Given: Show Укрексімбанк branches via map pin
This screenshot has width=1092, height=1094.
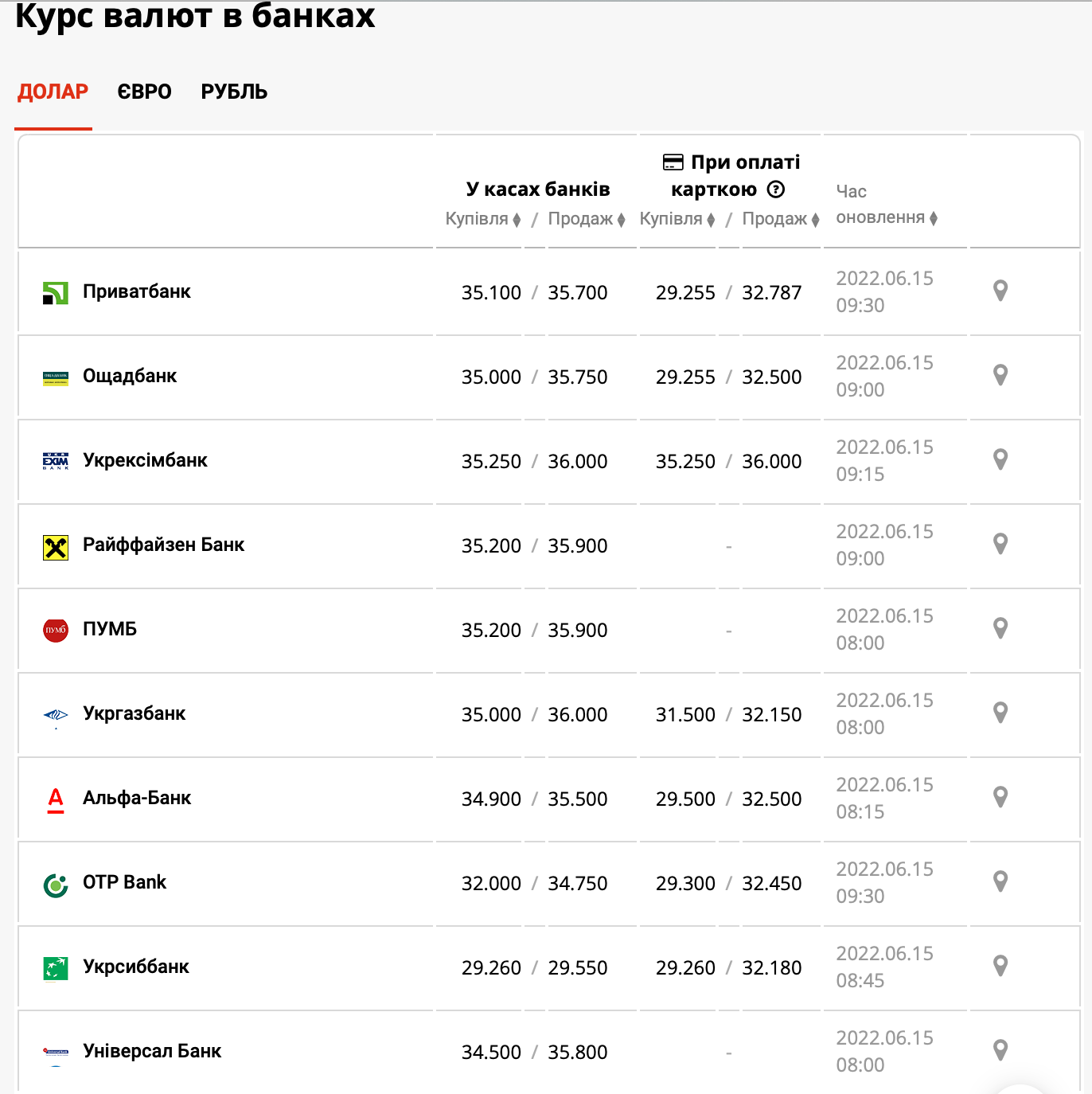Looking at the screenshot, I should click(1000, 459).
